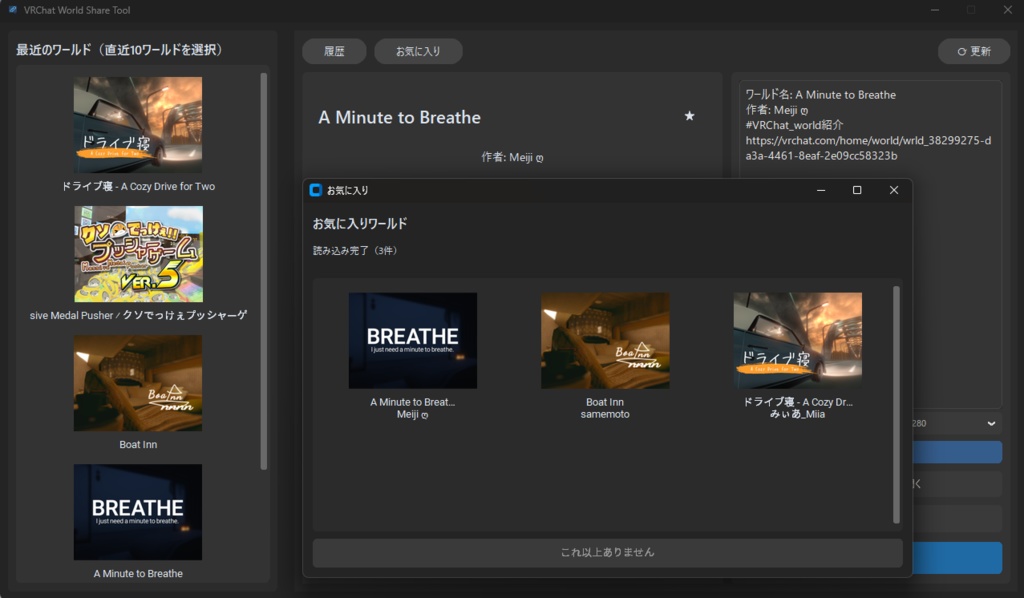Click the favorites dialog scrollbar

point(896,405)
